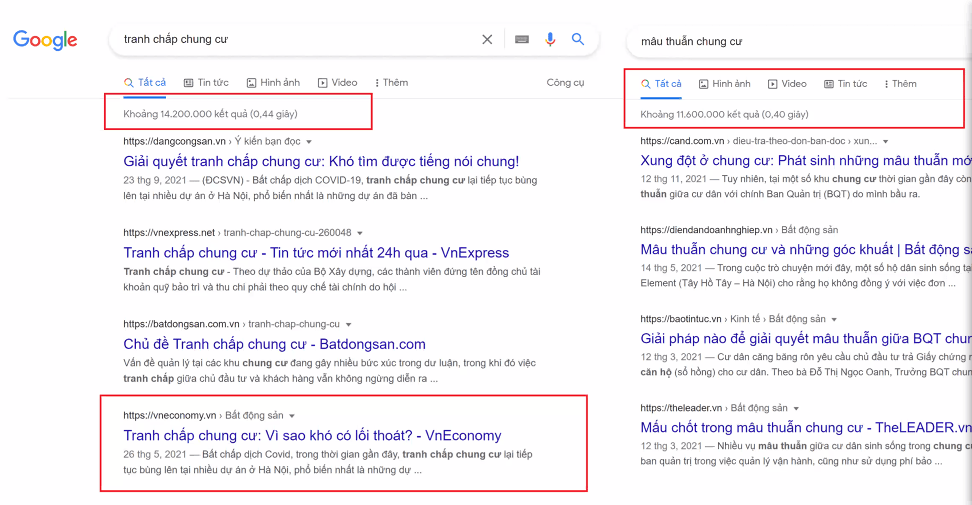972x505 pixels.
Task: Expand the cand.com.vn result options arrow
Action: point(886,141)
